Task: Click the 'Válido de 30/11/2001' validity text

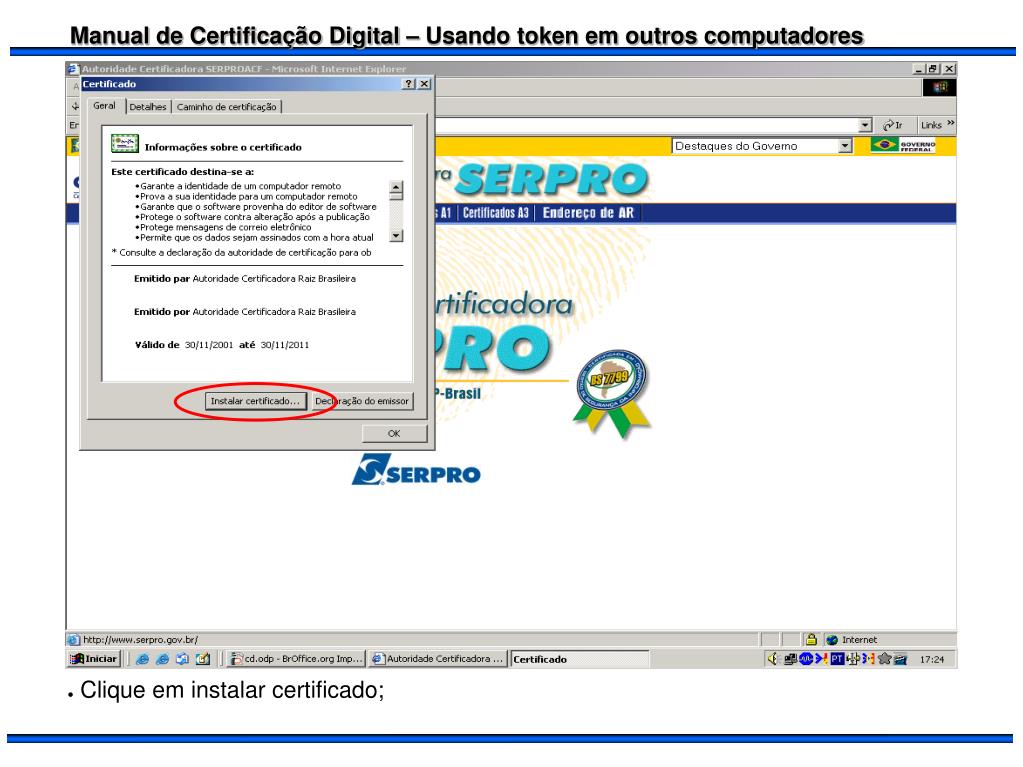Action: click(x=222, y=345)
